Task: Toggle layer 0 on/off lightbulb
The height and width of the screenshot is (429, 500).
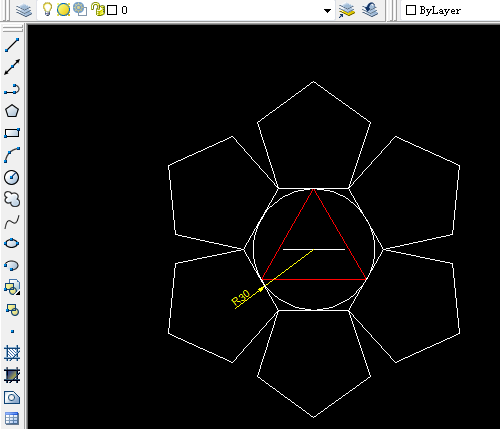Action: click(x=47, y=9)
